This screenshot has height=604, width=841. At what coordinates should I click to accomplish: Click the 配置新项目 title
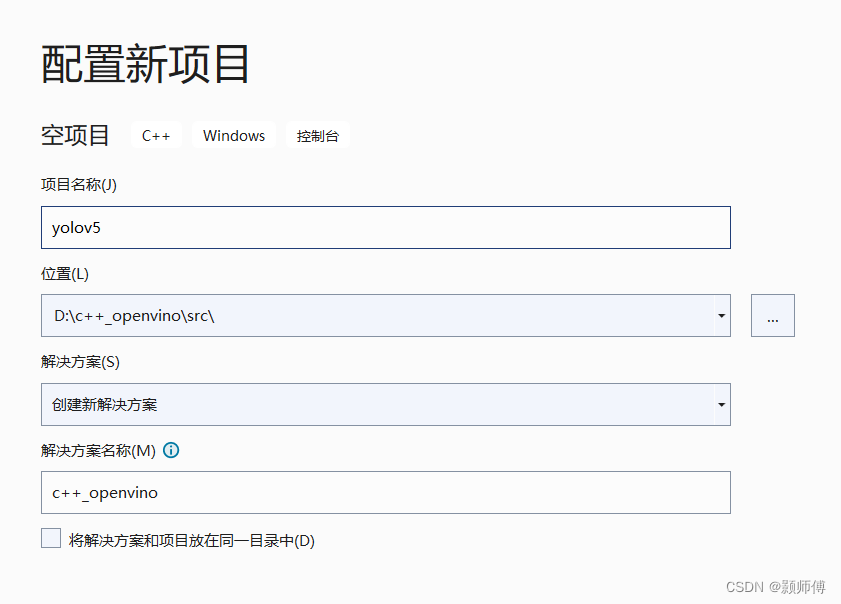[145, 64]
